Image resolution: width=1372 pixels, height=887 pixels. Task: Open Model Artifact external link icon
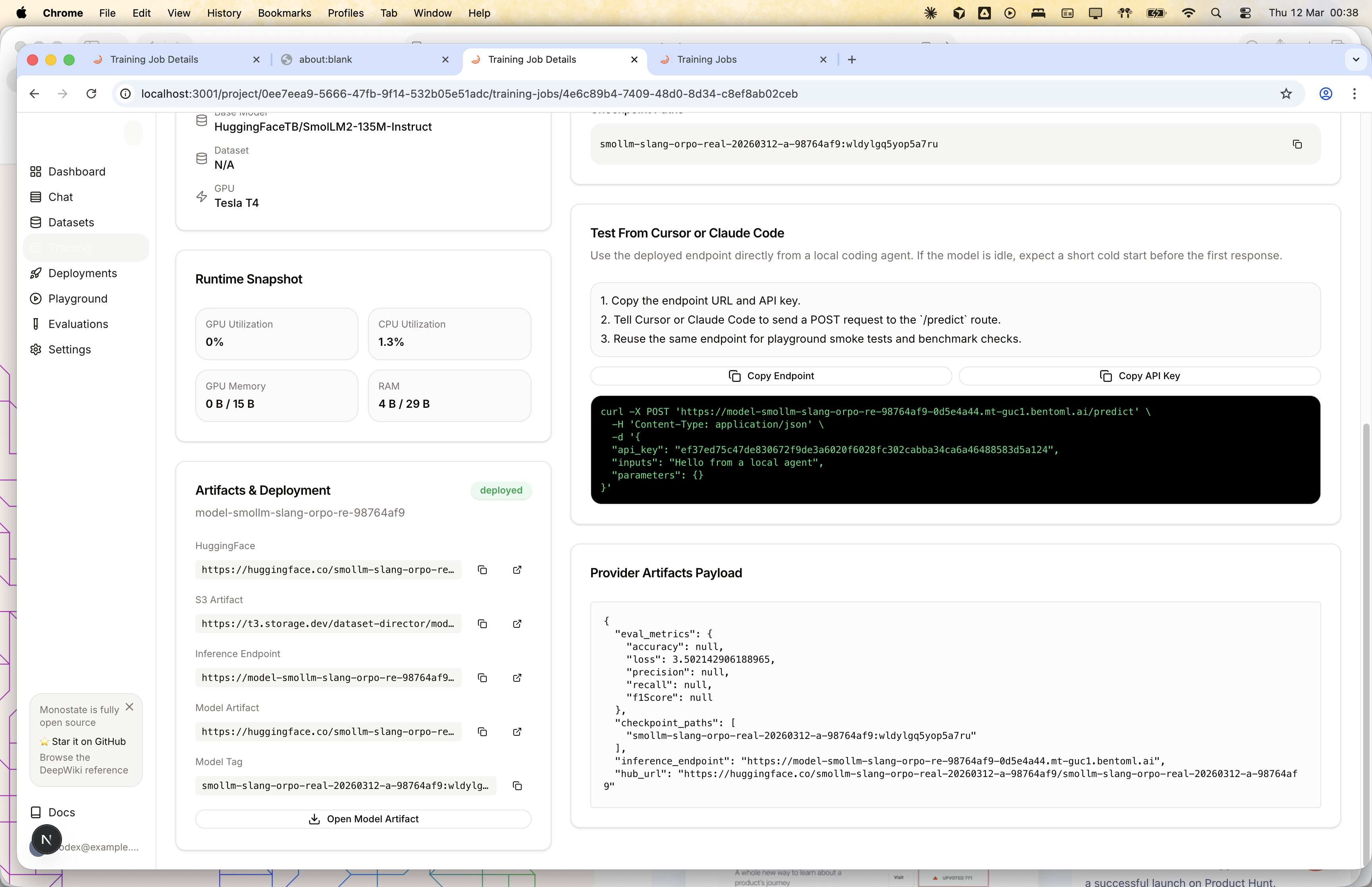coord(517,731)
